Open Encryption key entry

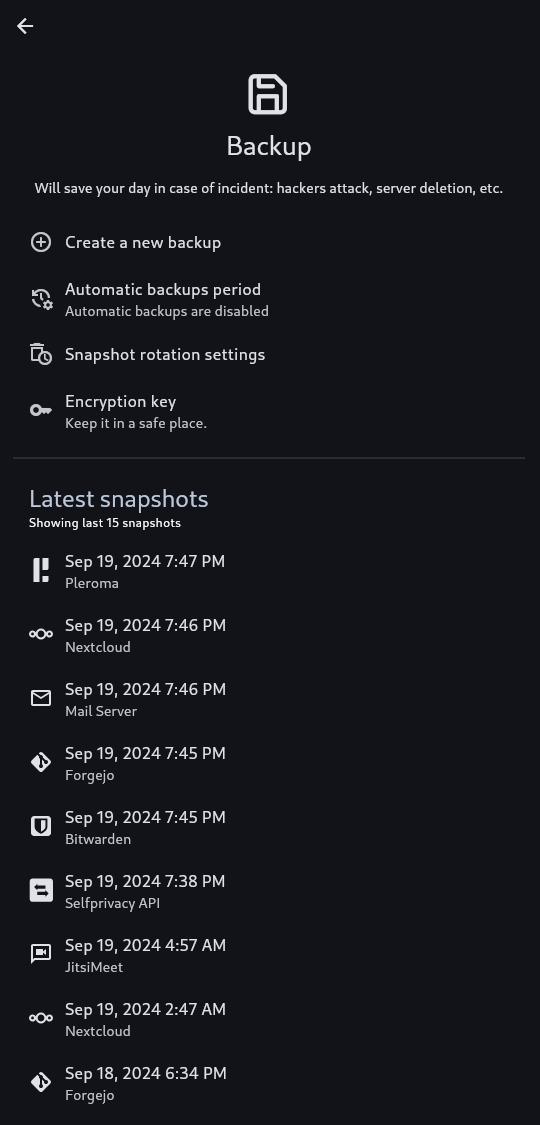point(270,411)
